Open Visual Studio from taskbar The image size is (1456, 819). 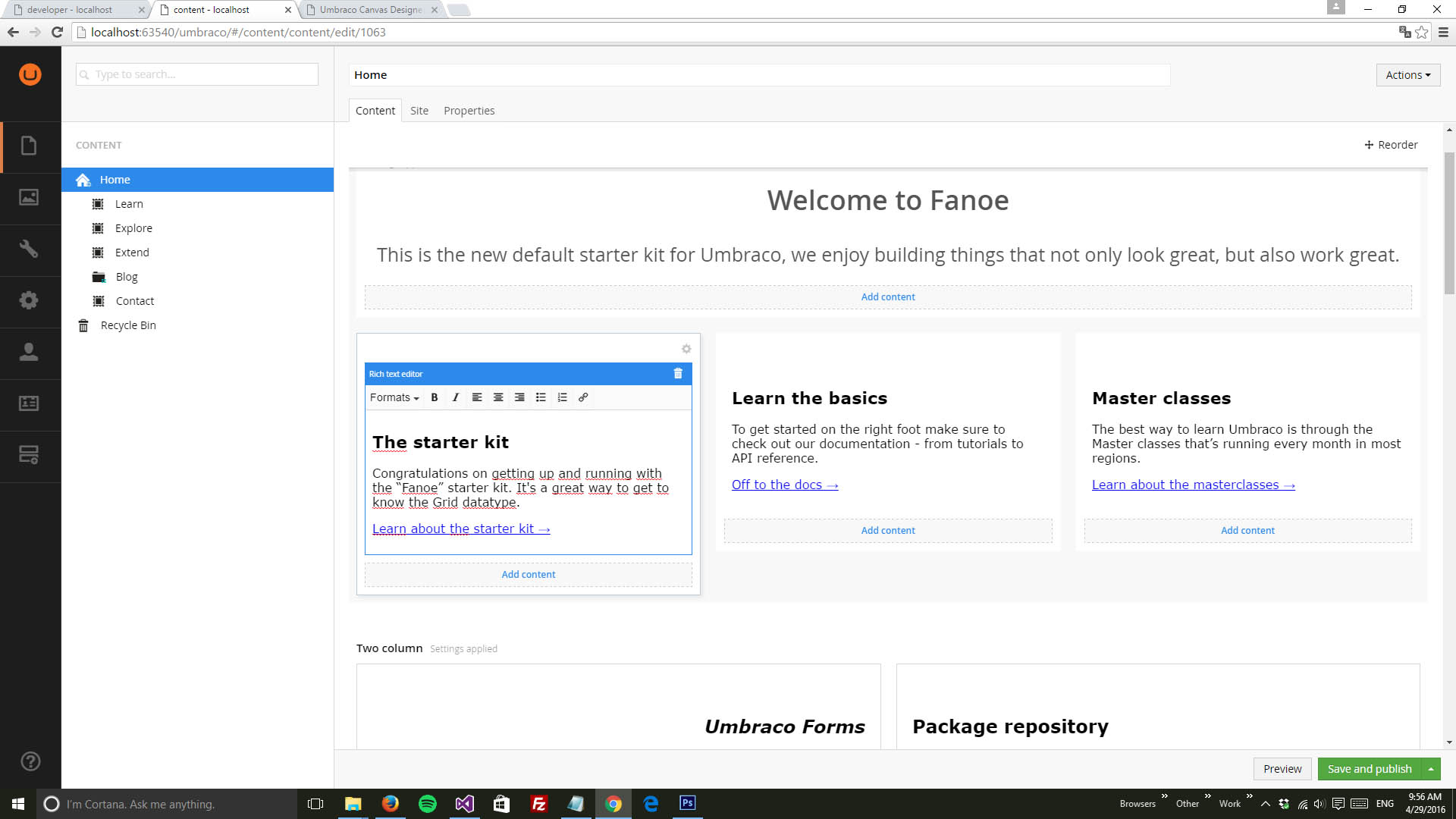(x=464, y=804)
